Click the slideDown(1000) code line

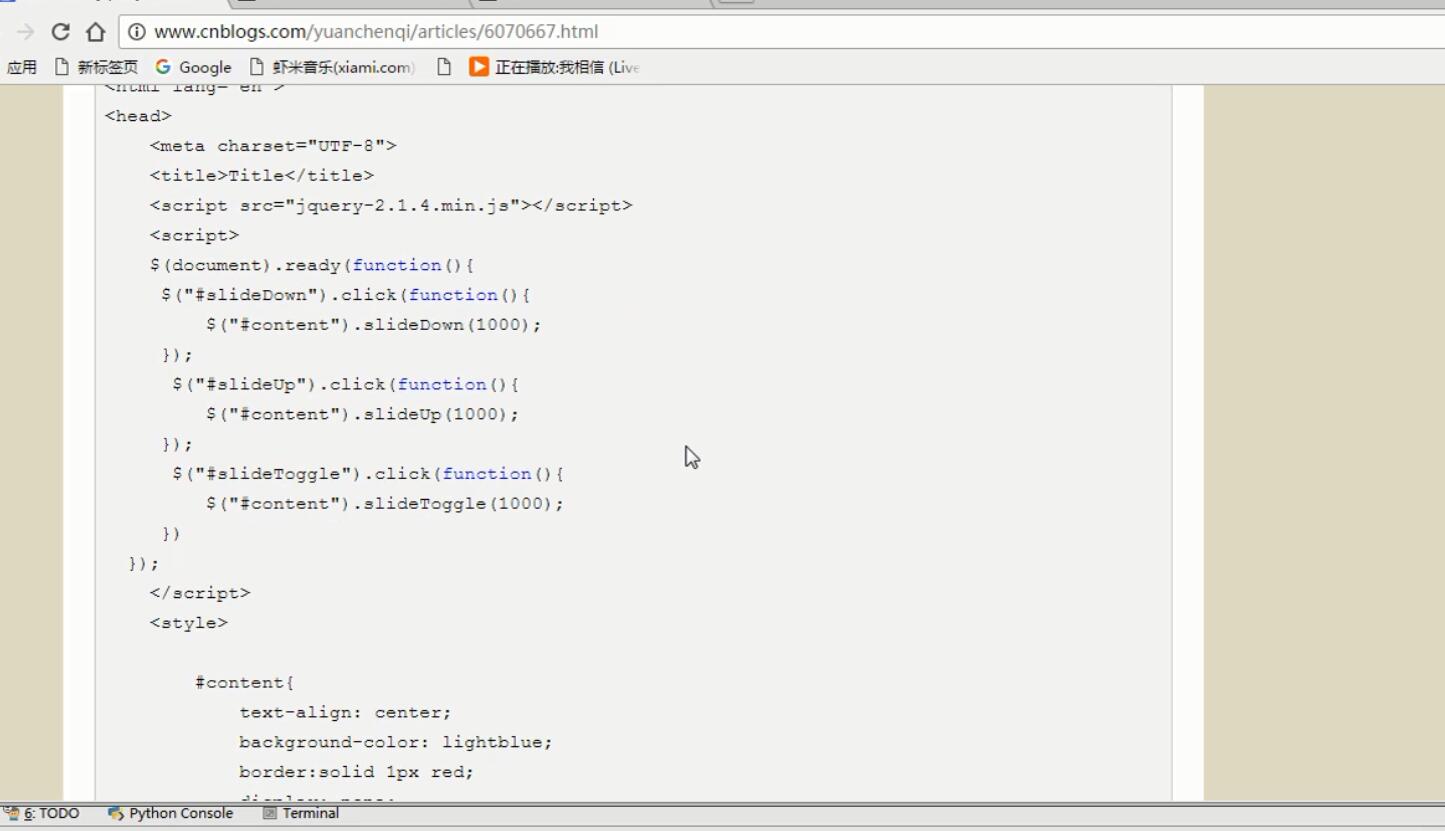pyautogui.click(x=374, y=325)
